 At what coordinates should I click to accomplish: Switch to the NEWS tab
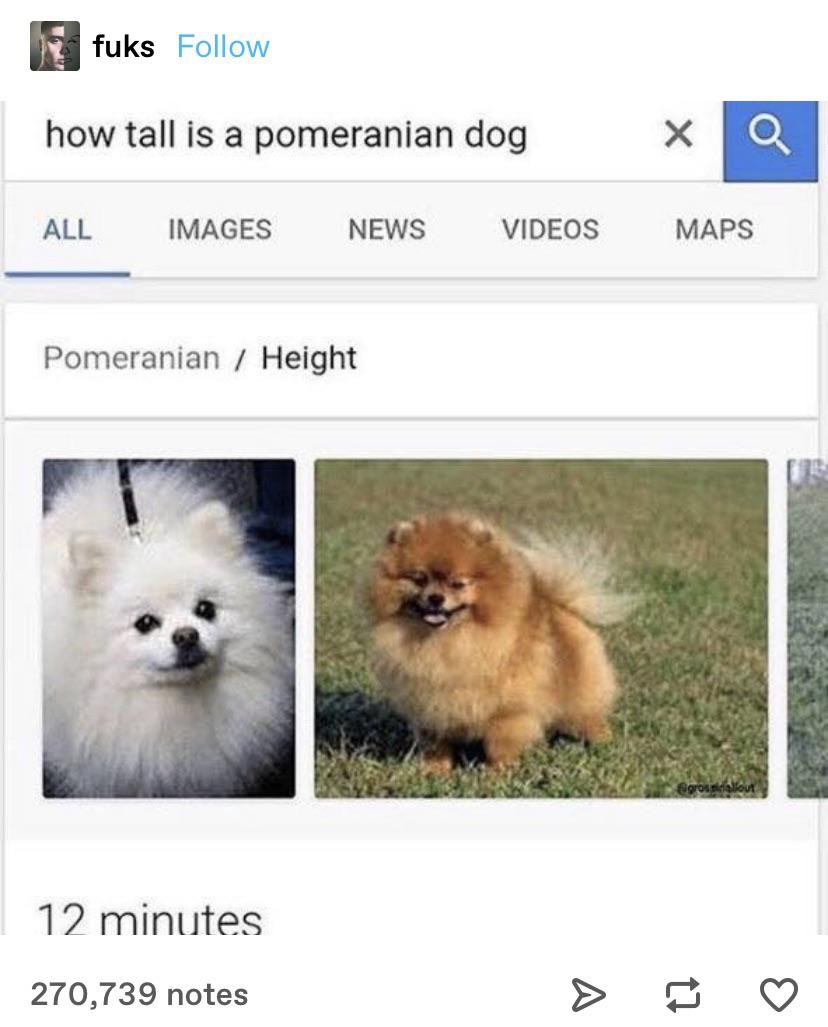(x=386, y=229)
